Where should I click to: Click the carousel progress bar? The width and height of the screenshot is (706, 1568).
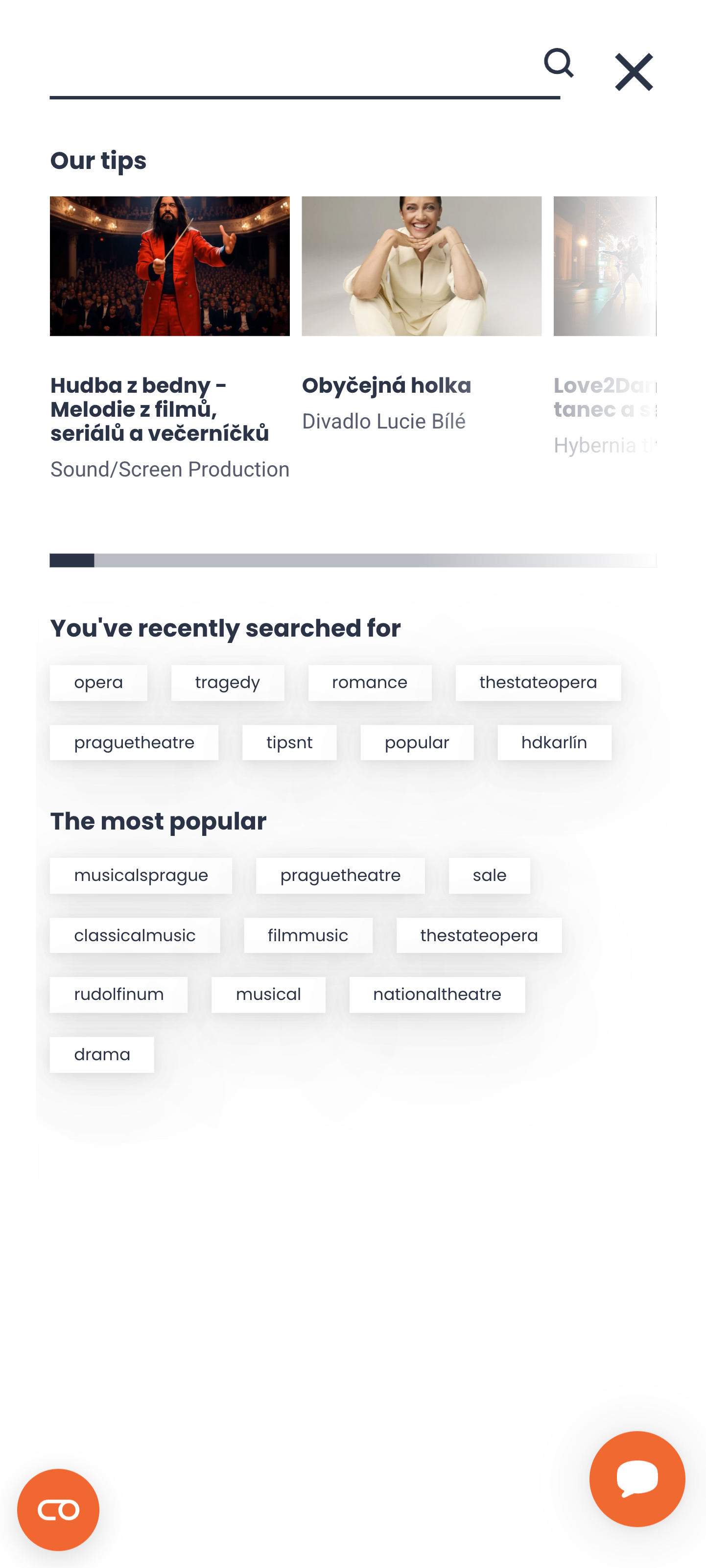click(x=353, y=561)
